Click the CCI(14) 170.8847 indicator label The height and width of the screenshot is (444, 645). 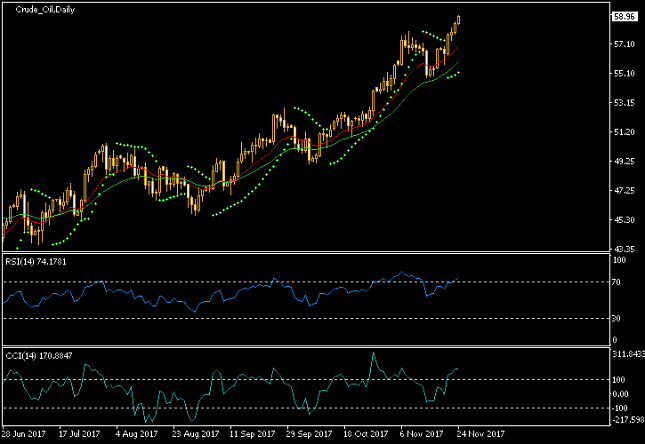(39, 356)
